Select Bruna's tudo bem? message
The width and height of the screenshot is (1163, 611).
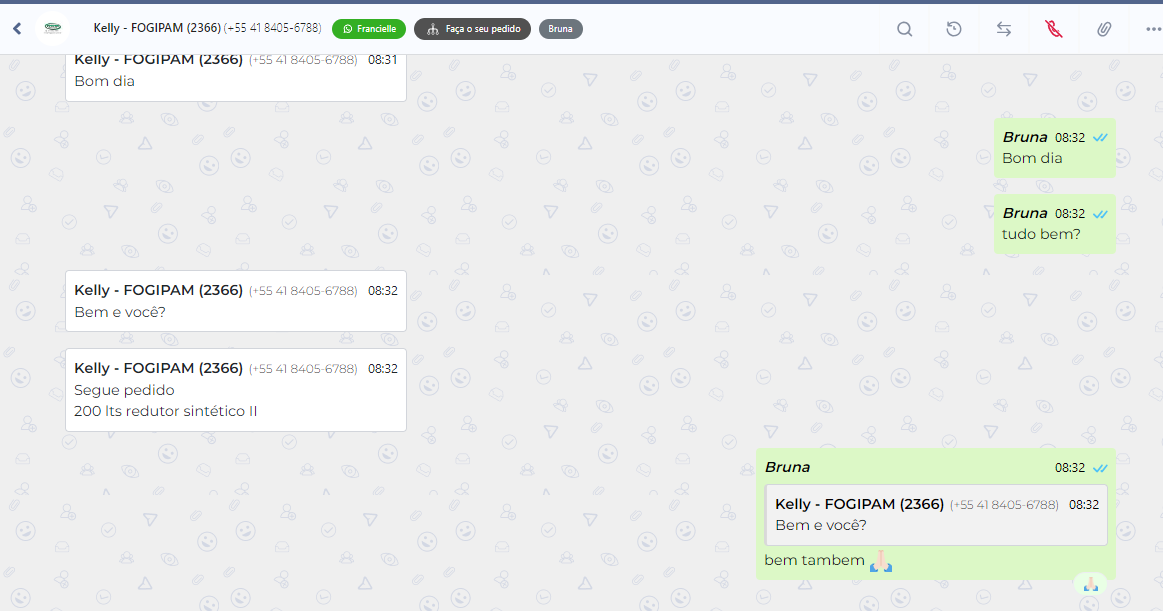click(x=1055, y=224)
